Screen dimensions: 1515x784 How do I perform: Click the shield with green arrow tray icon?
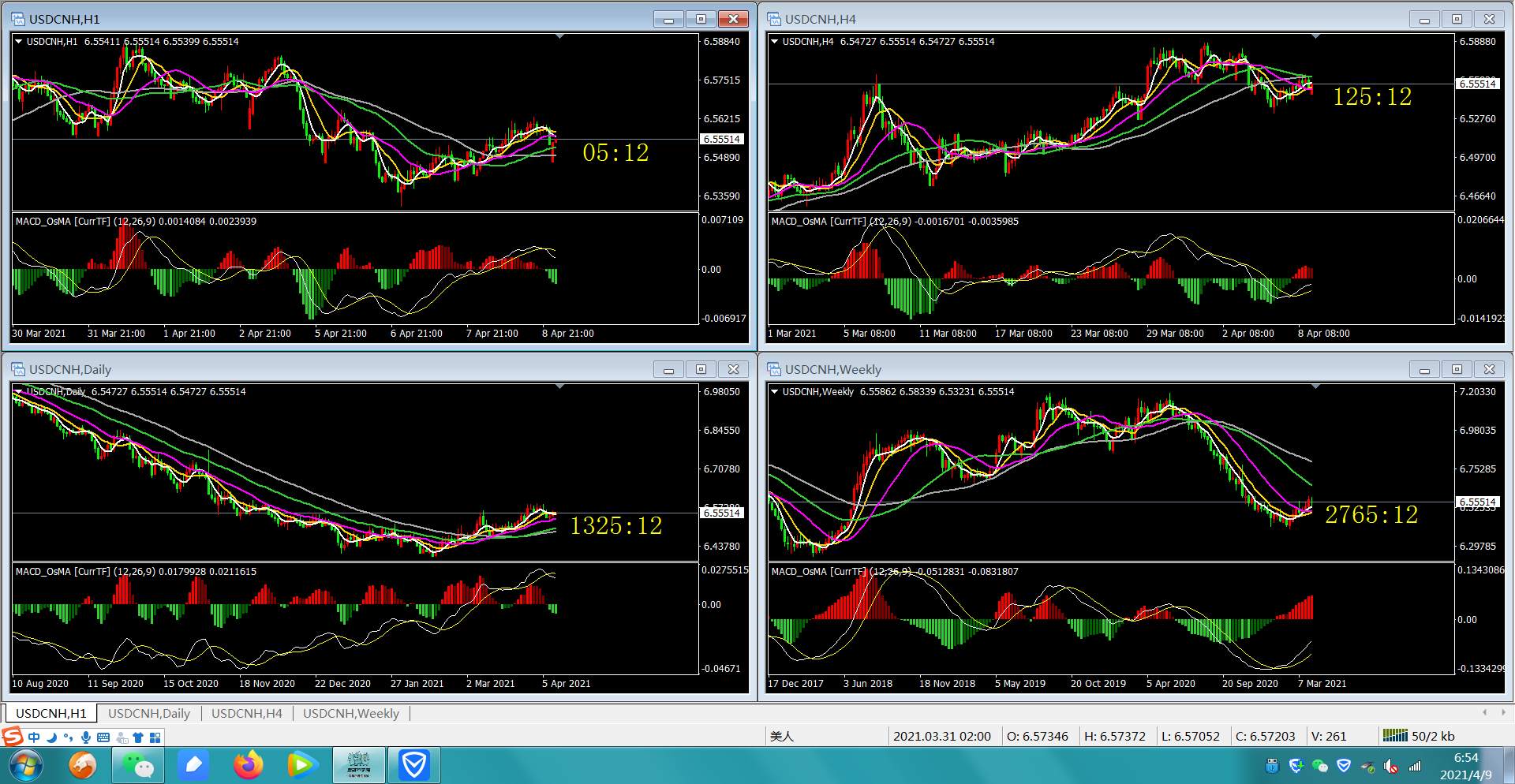[1296, 765]
